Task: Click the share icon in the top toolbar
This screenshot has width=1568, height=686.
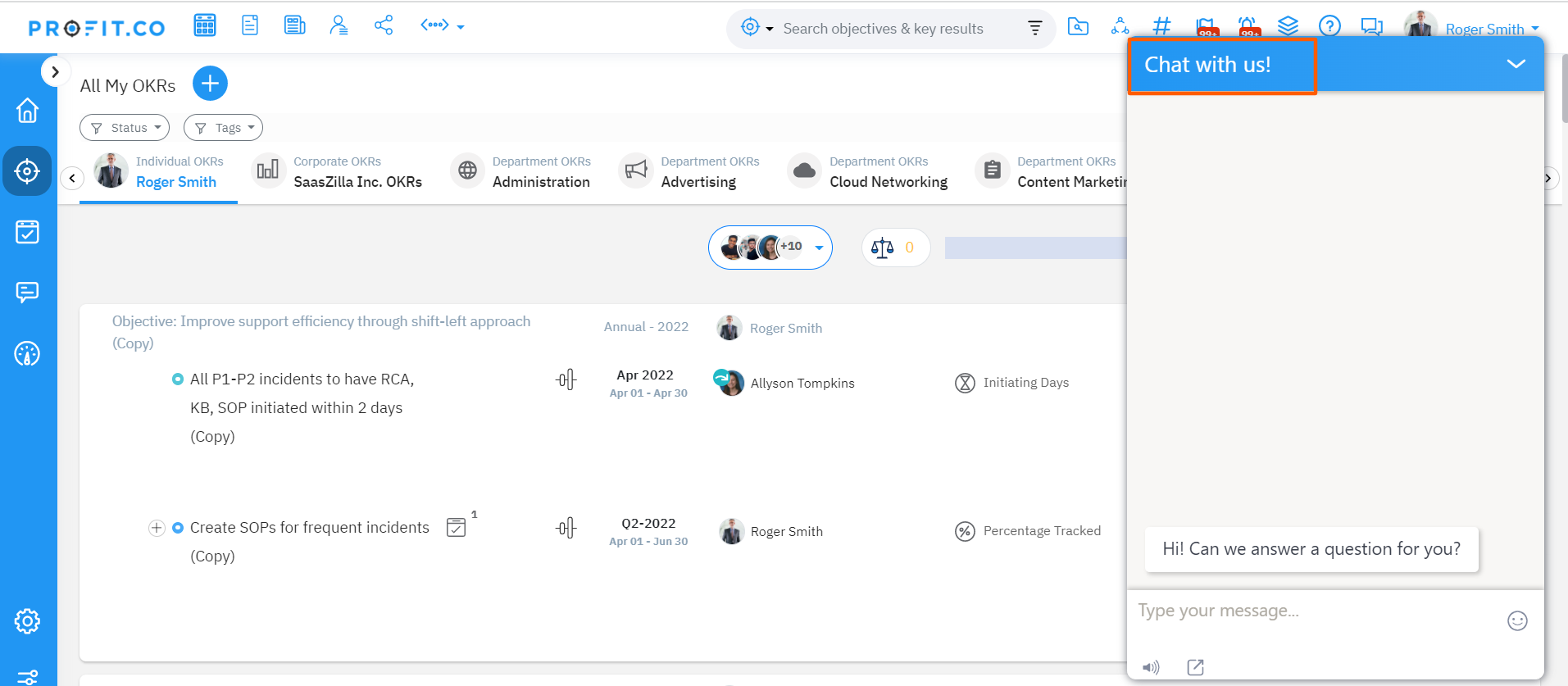Action: point(384,25)
